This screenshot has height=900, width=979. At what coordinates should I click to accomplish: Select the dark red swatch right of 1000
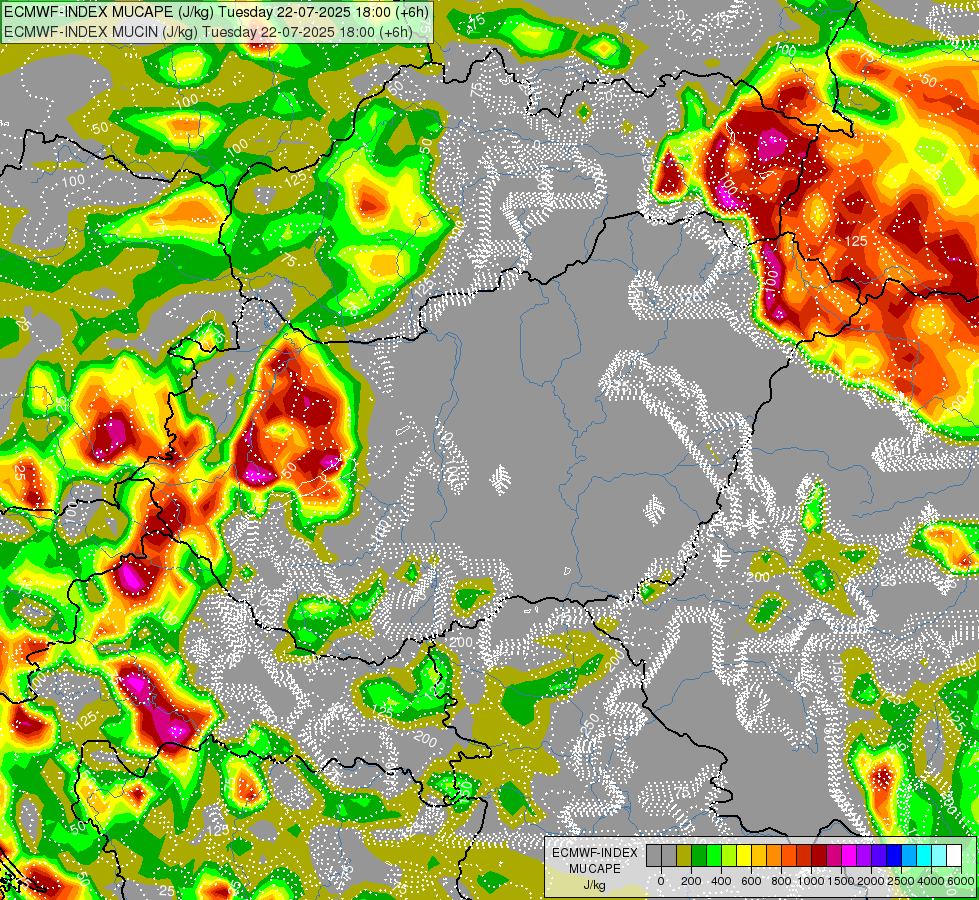pos(819,855)
